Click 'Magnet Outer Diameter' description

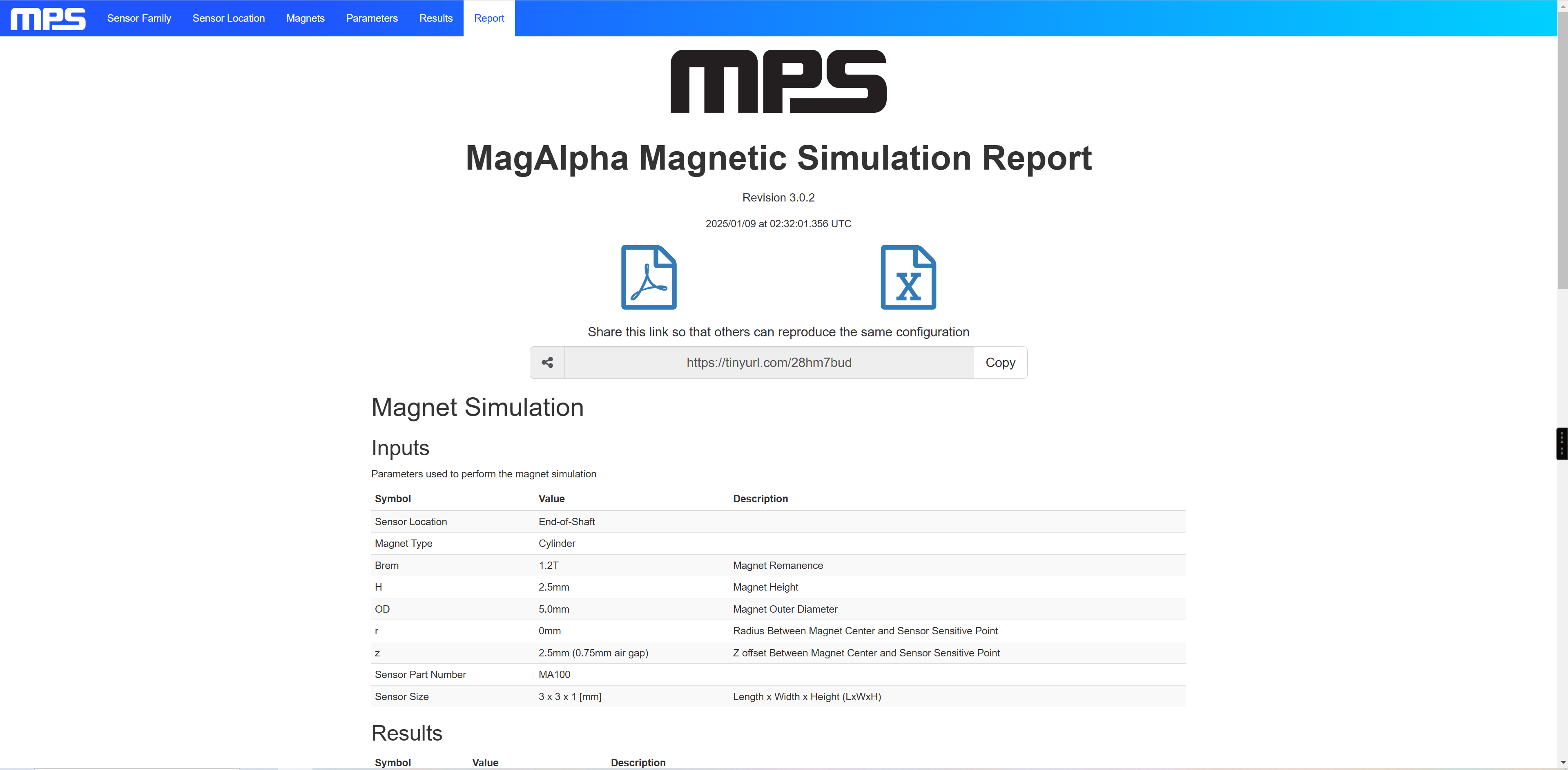pyautogui.click(x=785, y=609)
